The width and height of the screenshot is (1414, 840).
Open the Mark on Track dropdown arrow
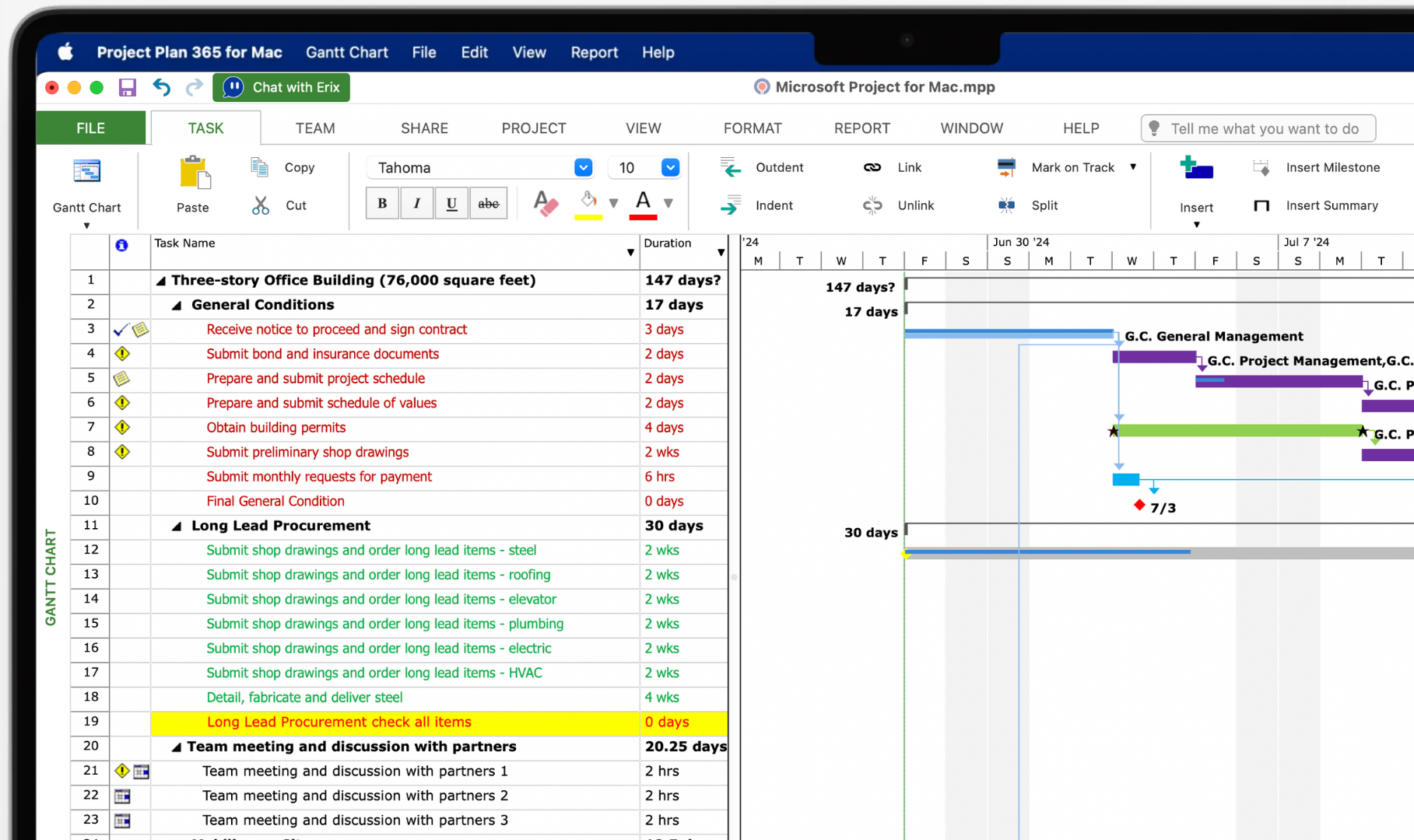coord(1133,167)
